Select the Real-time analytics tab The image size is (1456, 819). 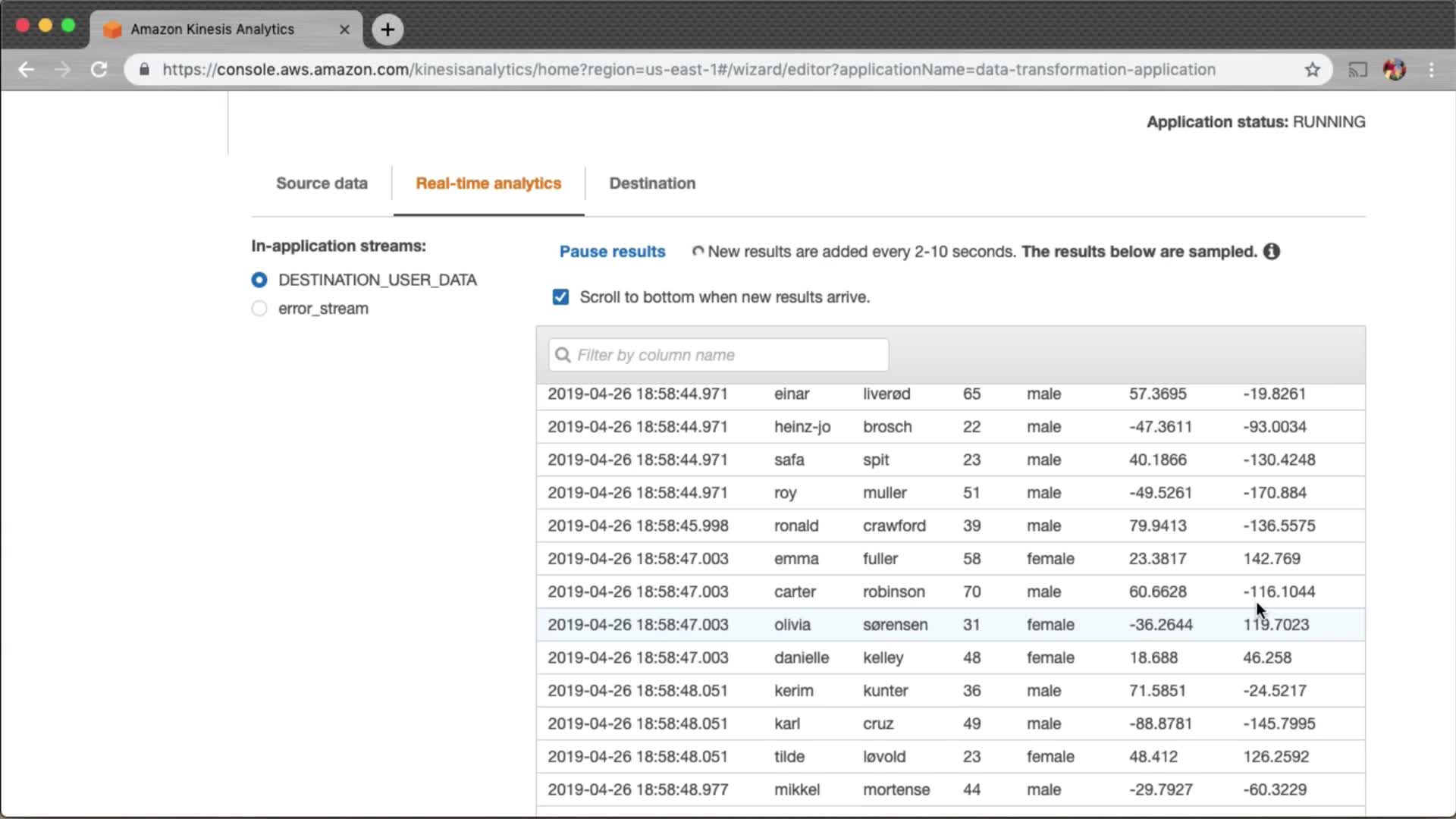488,184
